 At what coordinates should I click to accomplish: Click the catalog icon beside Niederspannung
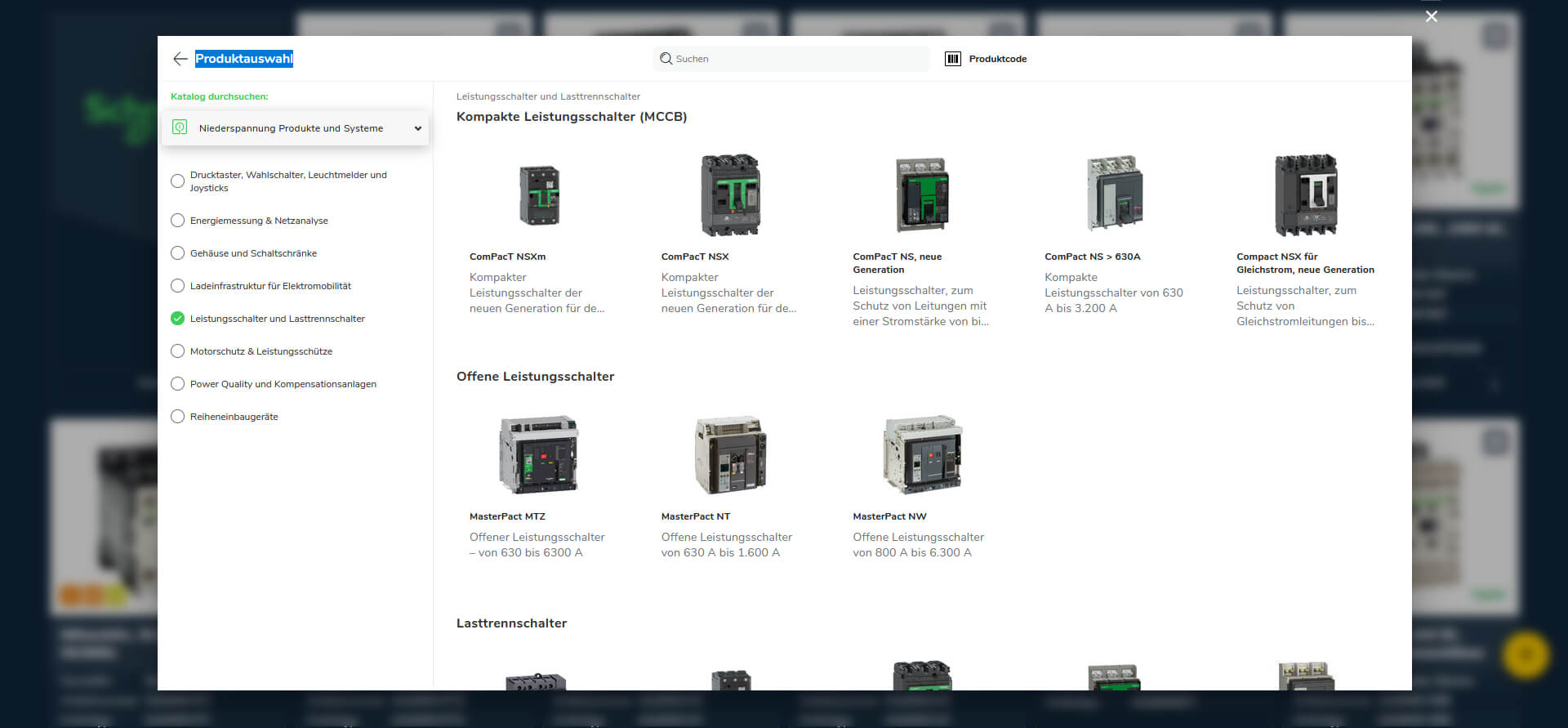180,127
